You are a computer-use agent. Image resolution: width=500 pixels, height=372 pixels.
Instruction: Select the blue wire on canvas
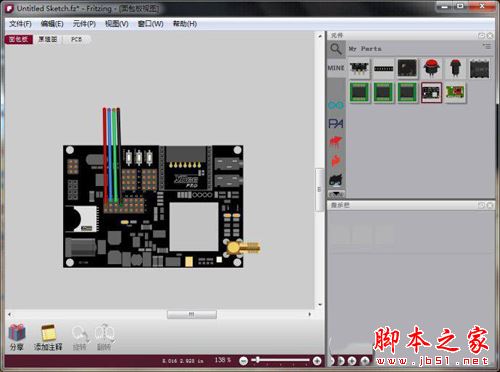[x=110, y=155]
